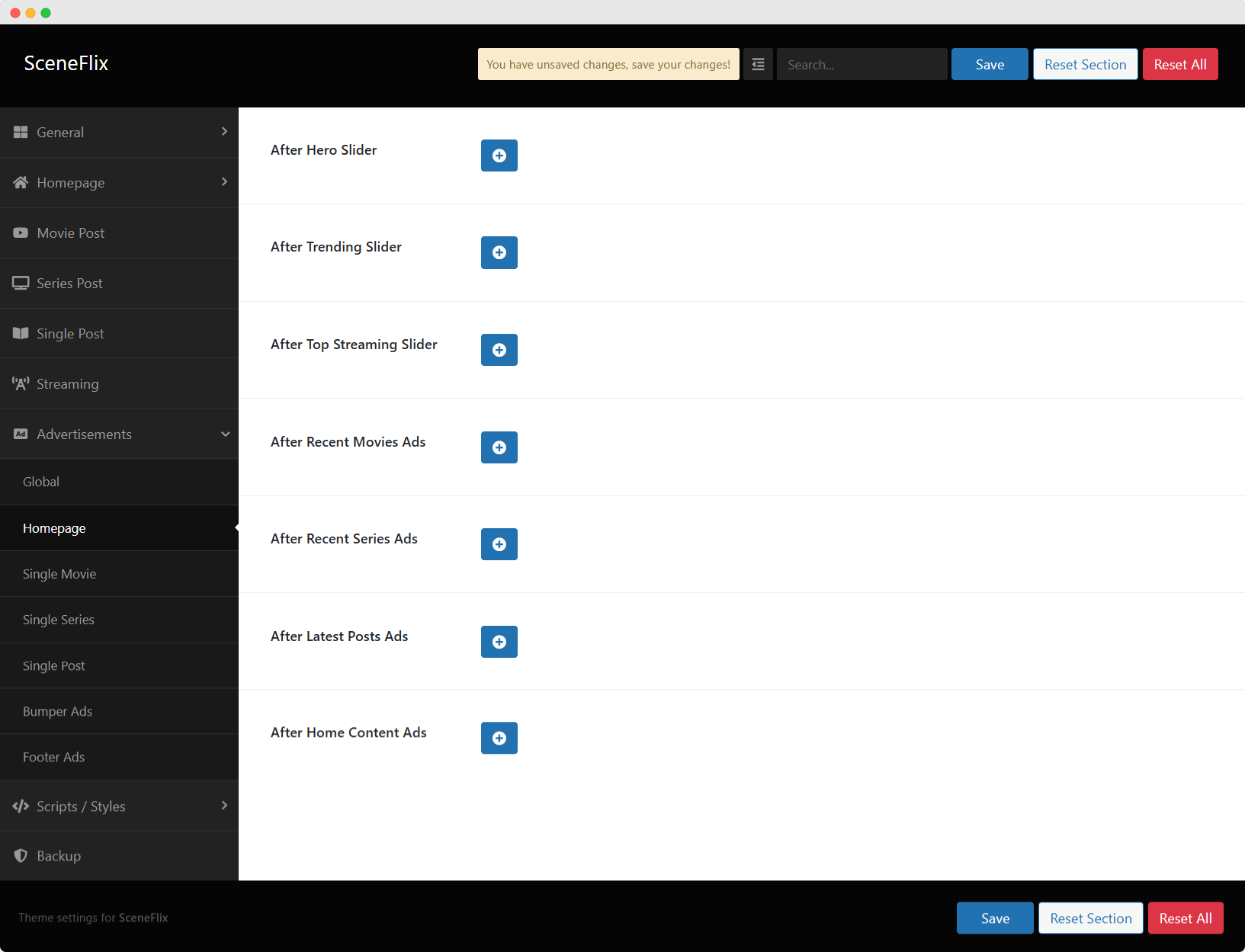The width and height of the screenshot is (1245, 952).
Task: Click the Homepage house icon in sidebar
Action: 21,182
